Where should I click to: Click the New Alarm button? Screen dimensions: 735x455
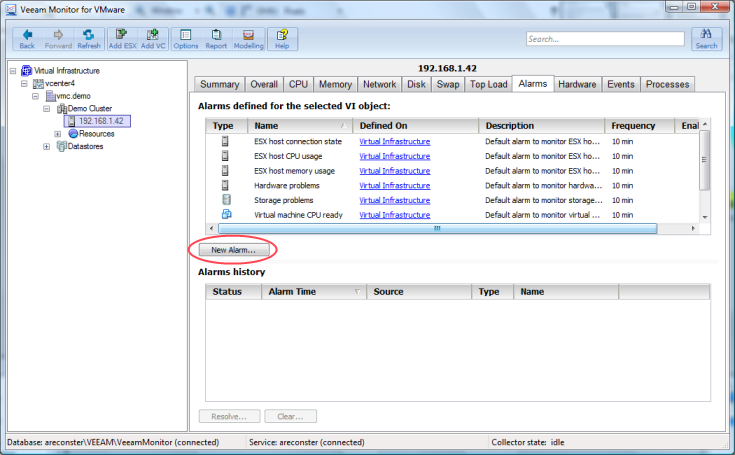click(x=233, y=248)
